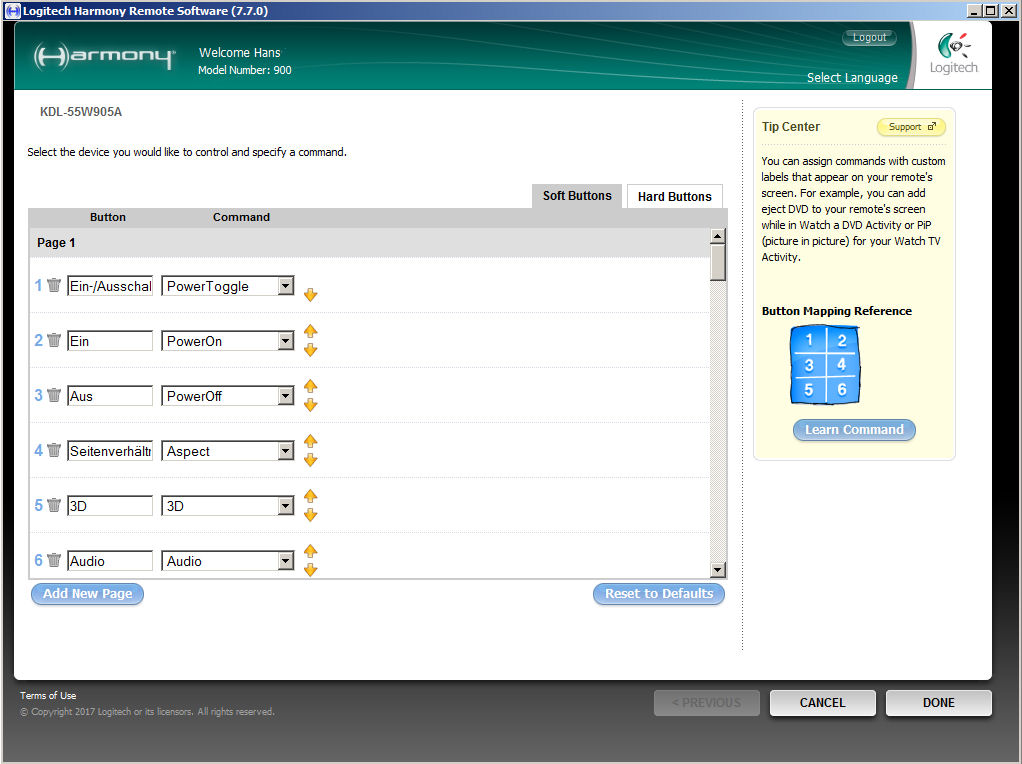Click the Seitenverhältnis button label field
Image resolution: width=1022 pixels, height=764 pixels.
point(110,451)
